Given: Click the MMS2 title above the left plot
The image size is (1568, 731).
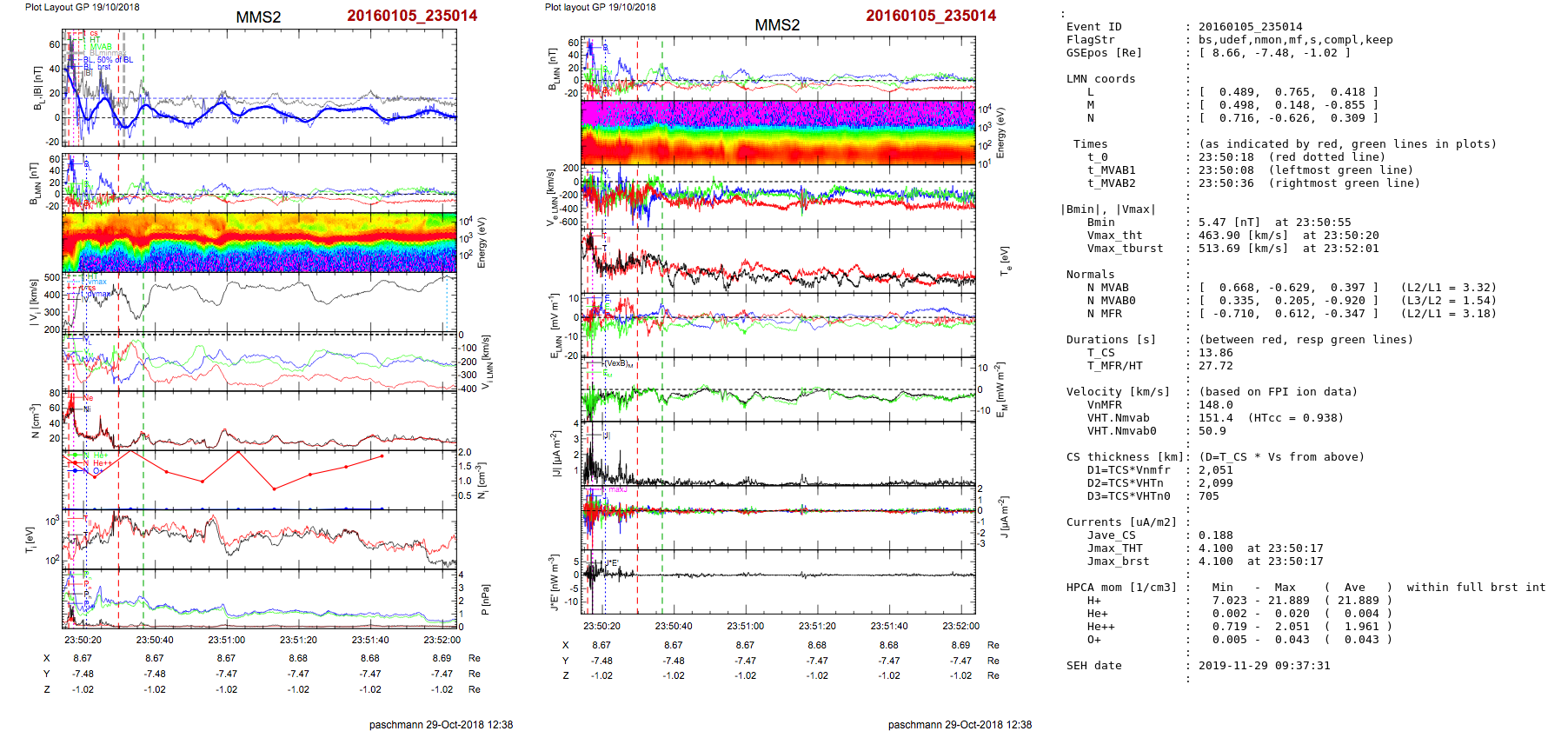Looking at the screenshot, I should point(258,17).
